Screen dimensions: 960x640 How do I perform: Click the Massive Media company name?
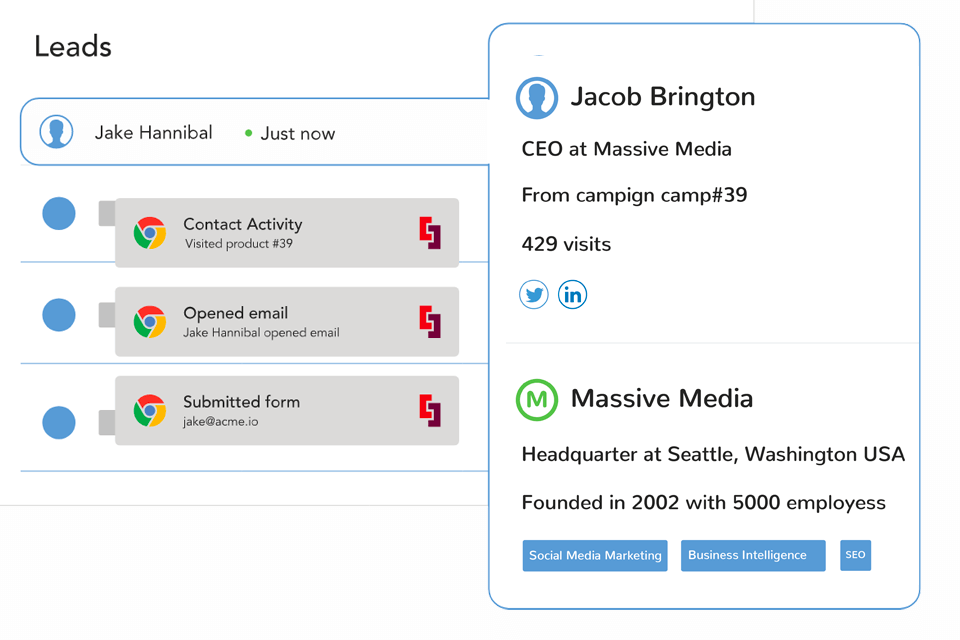tap(661, 399)
